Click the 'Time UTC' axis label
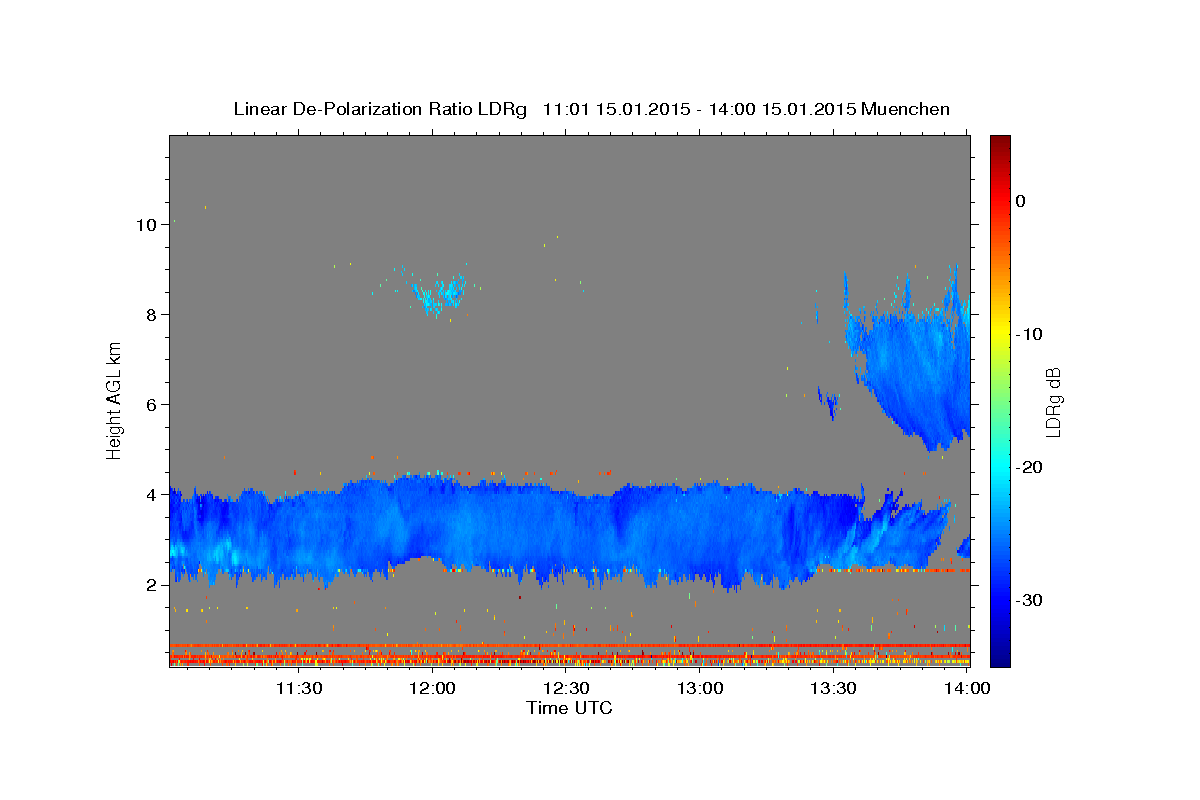 pyautogui.click(x=569, y=708)
